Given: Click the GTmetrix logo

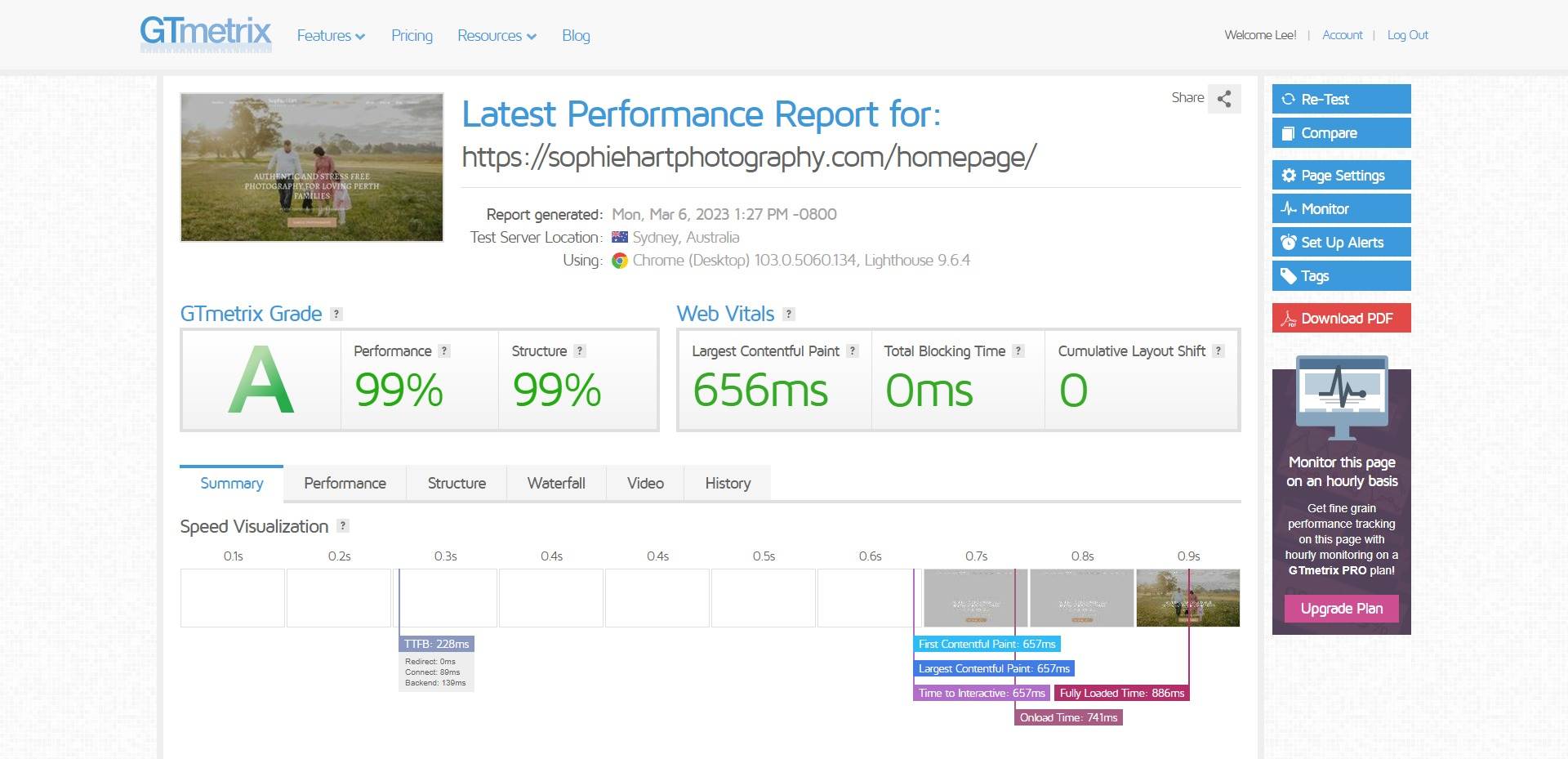Looking at the screenshot, I should 205,33.
